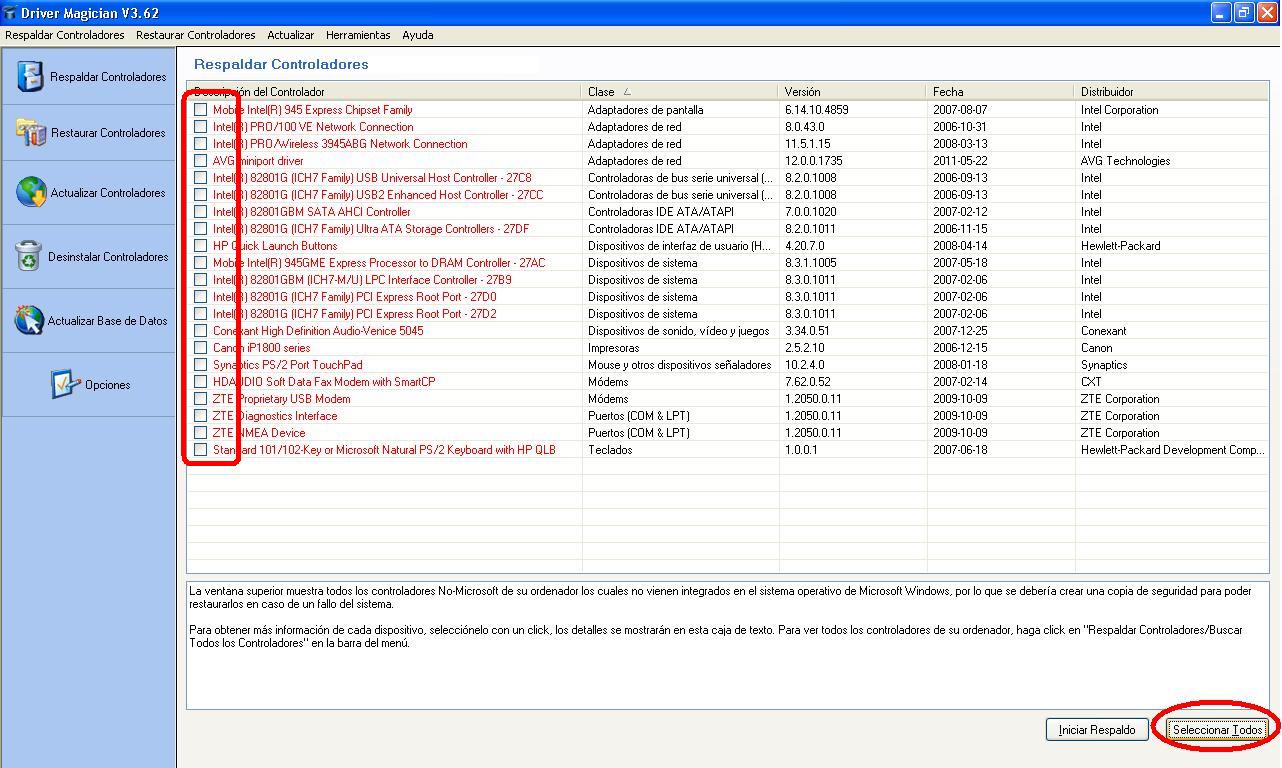Go to Desinstalar Controladores in sidebar
1282x768 pixels.
88,257
